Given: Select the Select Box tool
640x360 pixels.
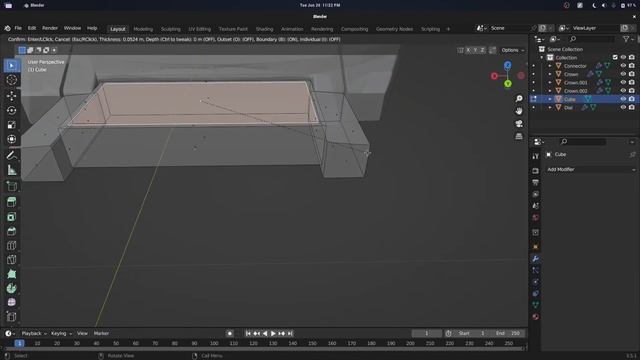Looking at the screenshot, I should tap(11, 66).
